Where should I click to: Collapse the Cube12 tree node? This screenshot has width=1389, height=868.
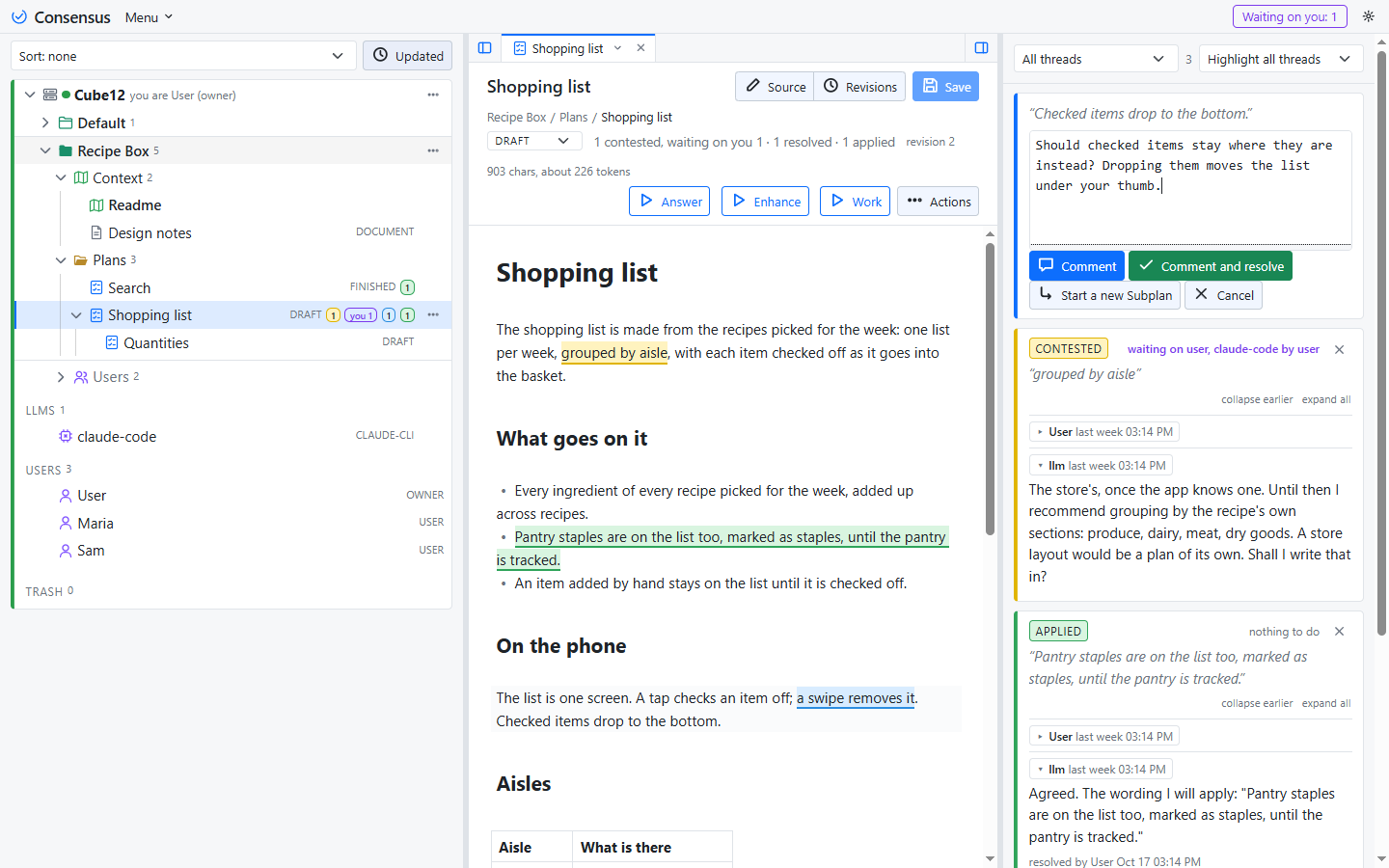coord(30,95)
